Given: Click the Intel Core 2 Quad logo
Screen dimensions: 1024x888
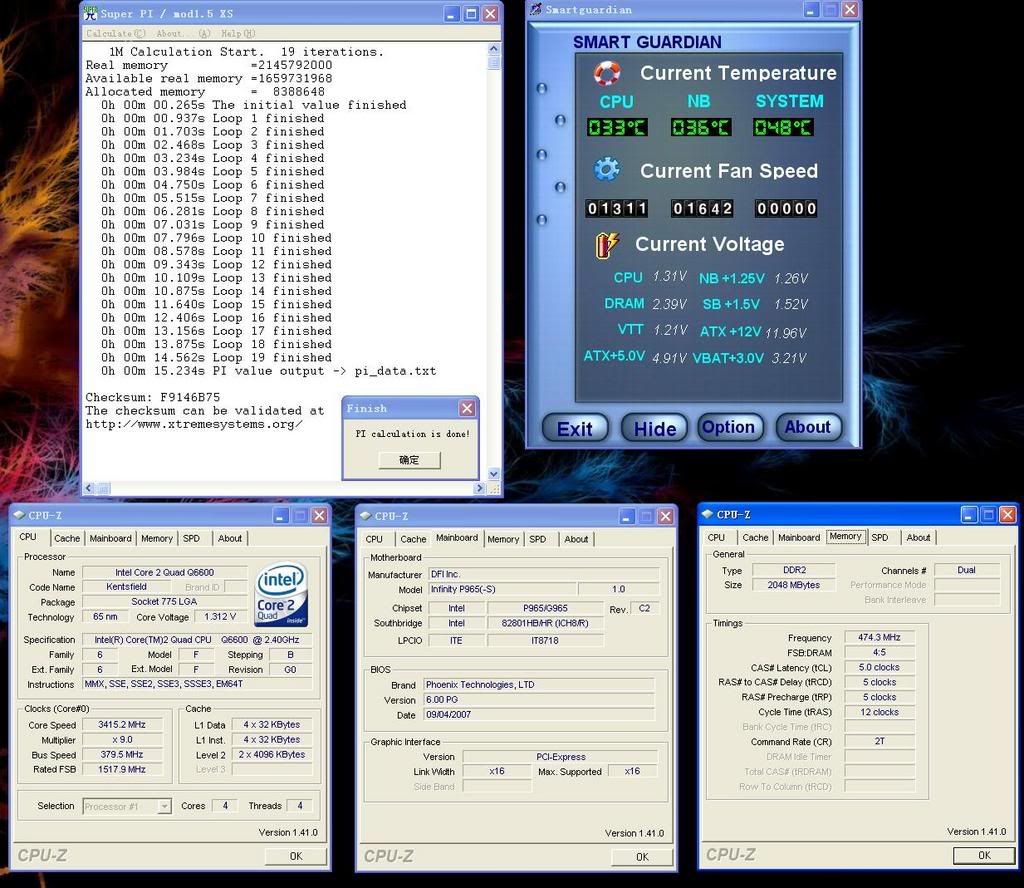Looking at the screenshot, I should (281, 594).
